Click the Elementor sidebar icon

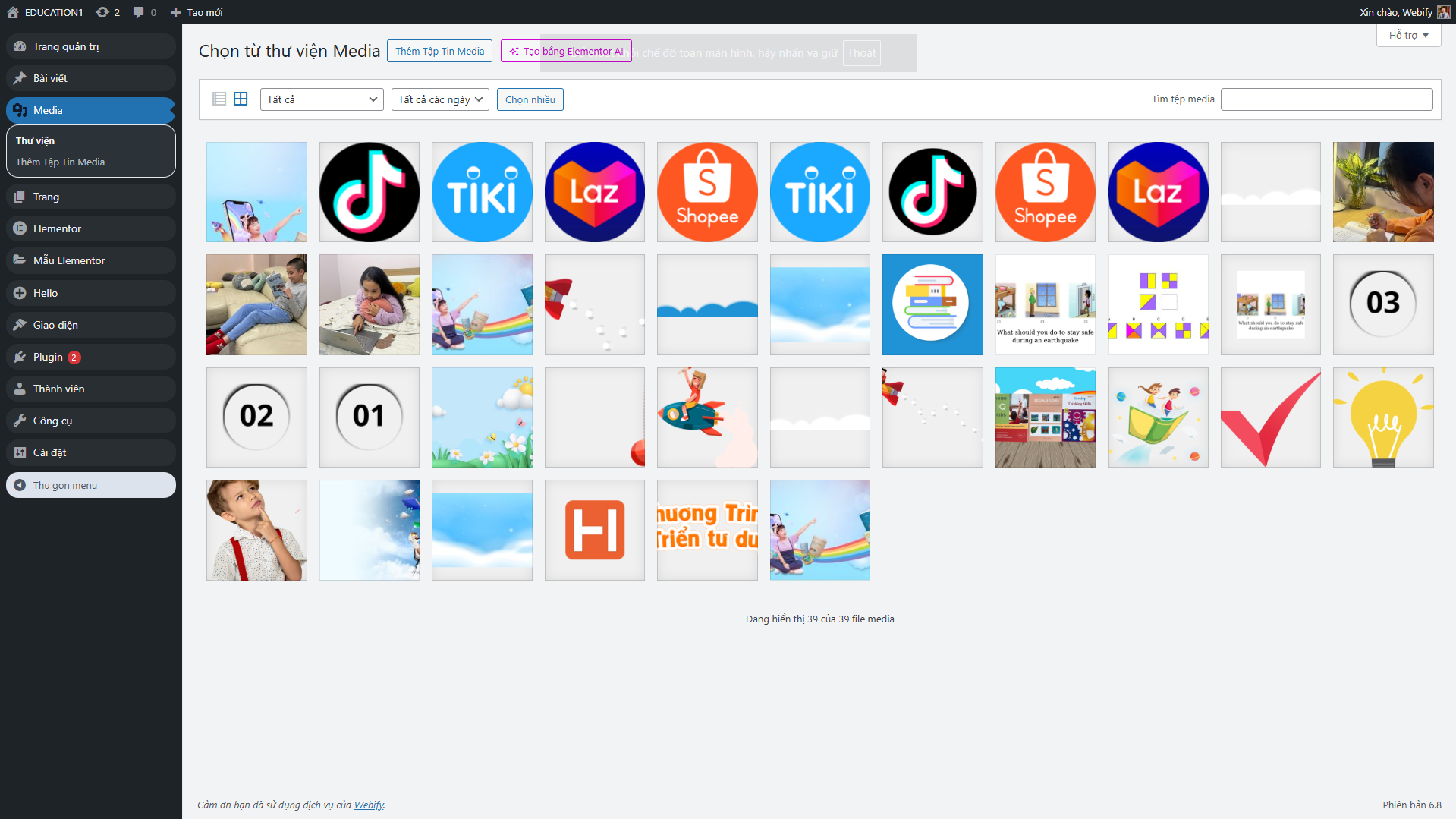point(20,228)
